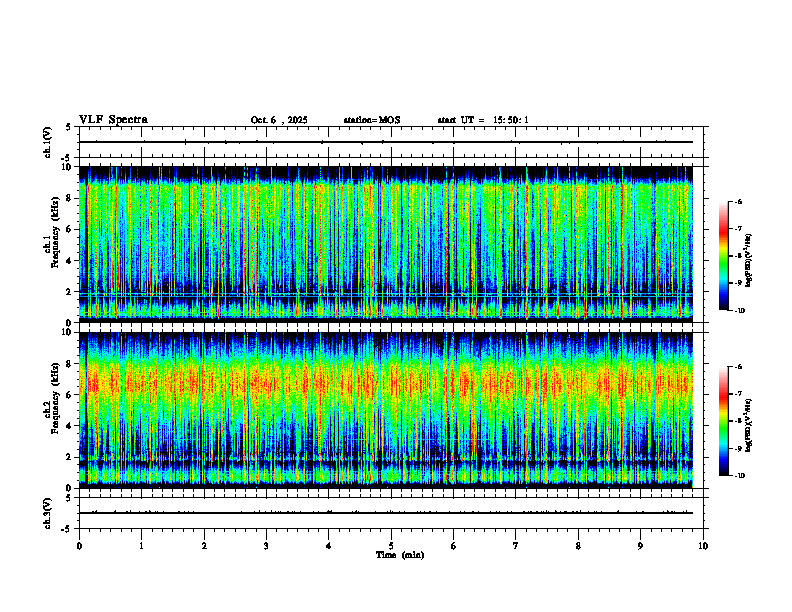Select the date text "Oct. 6 , 2025"
Screen dimensions: 792x612
click(279, 120)
